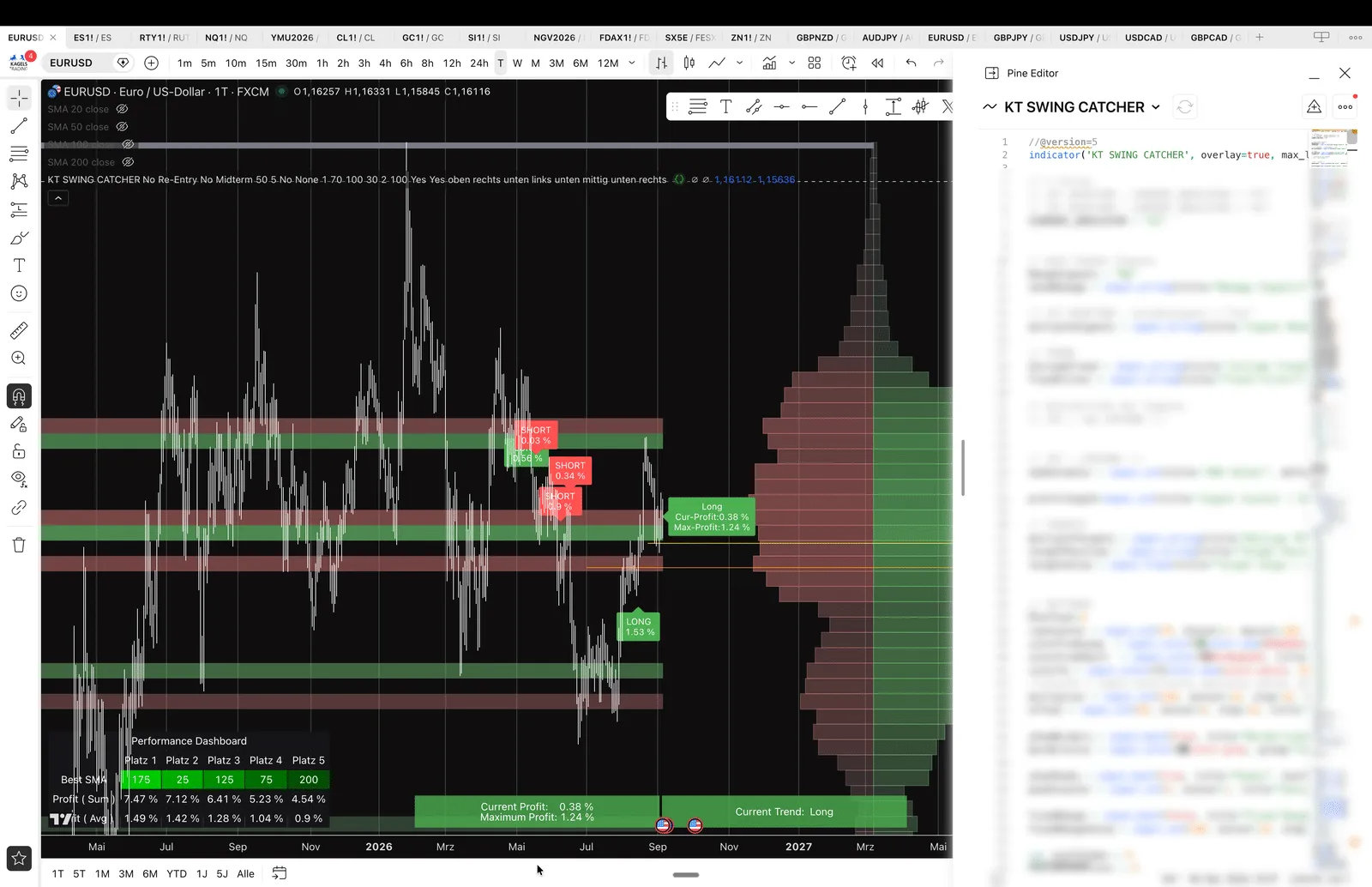Open the EURUSD symbol search box
Screen dimensions: 1372x887
71,63
